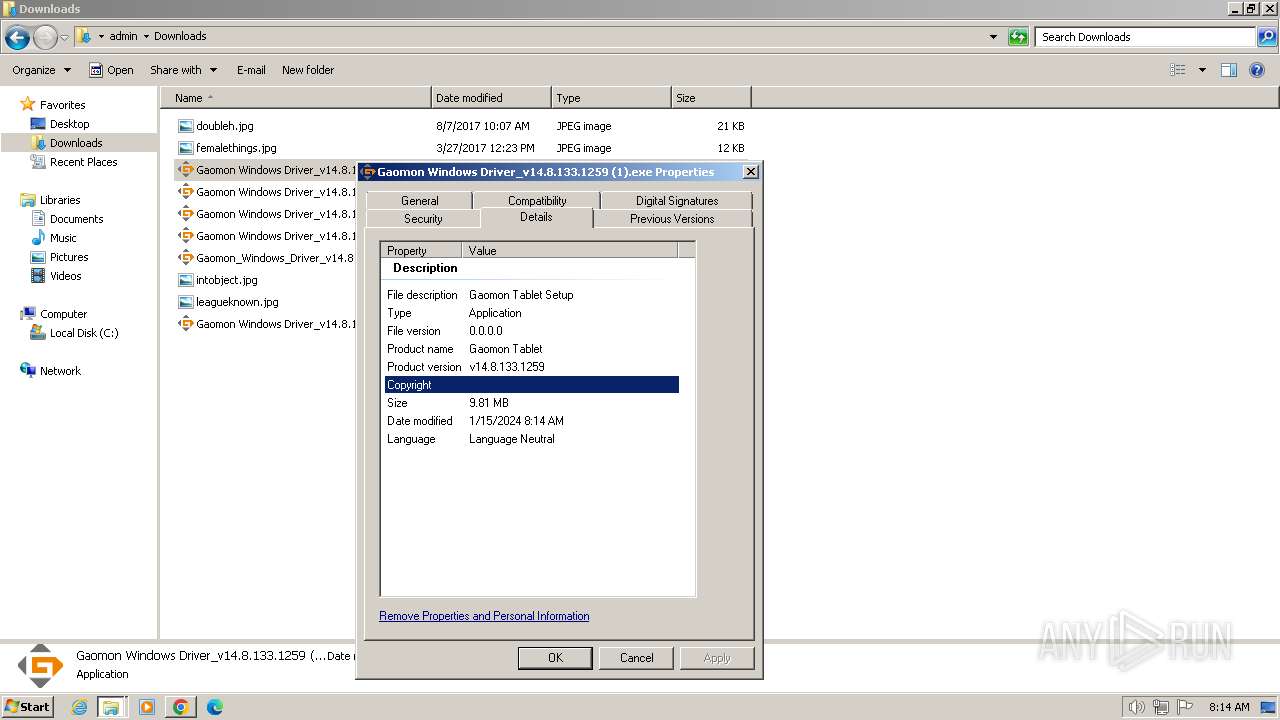Select the Product version property row
The image size is (1280, 720).
pos(532,367)
